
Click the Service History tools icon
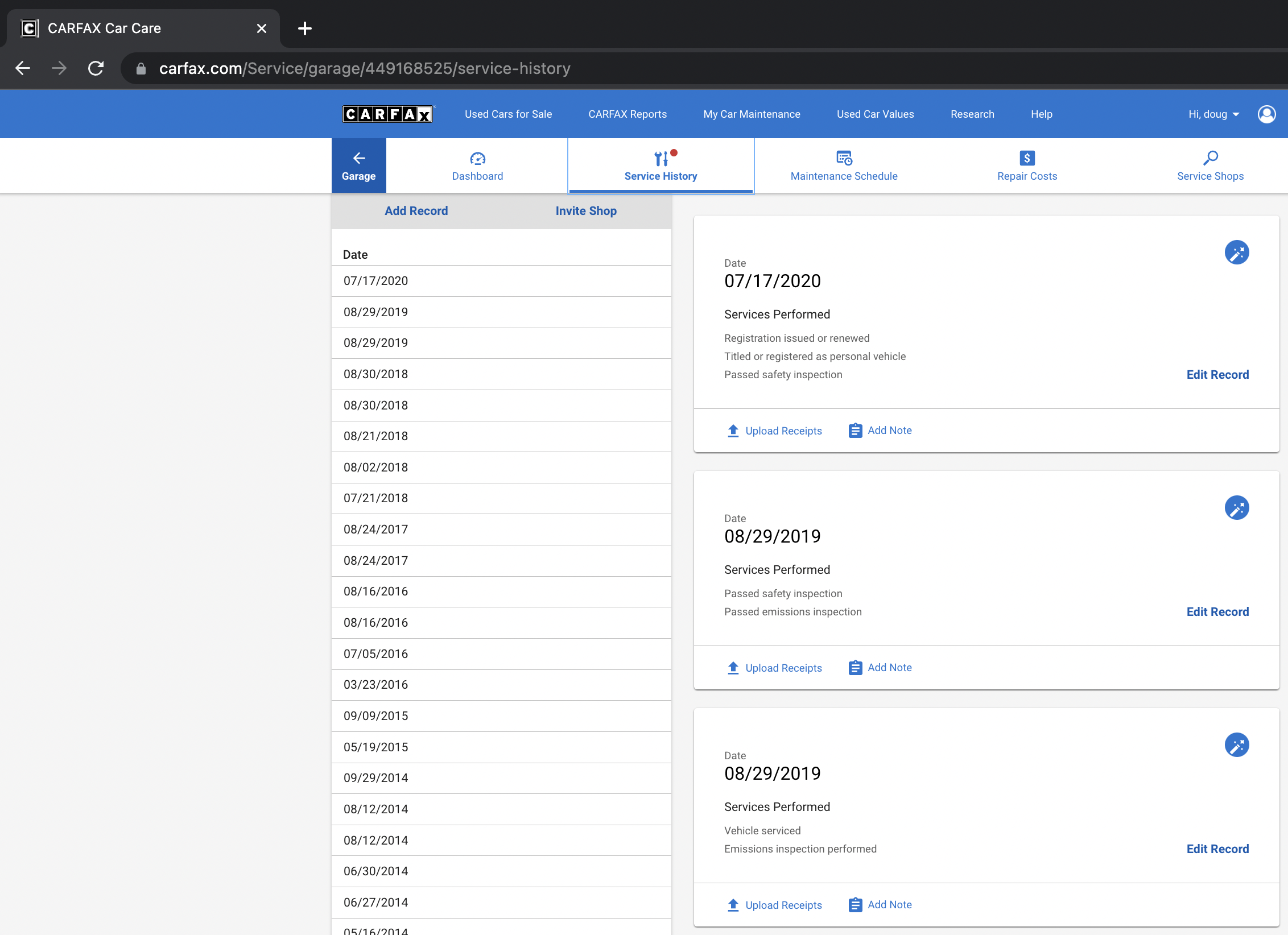pyautogui.click(x=661, y=158)
